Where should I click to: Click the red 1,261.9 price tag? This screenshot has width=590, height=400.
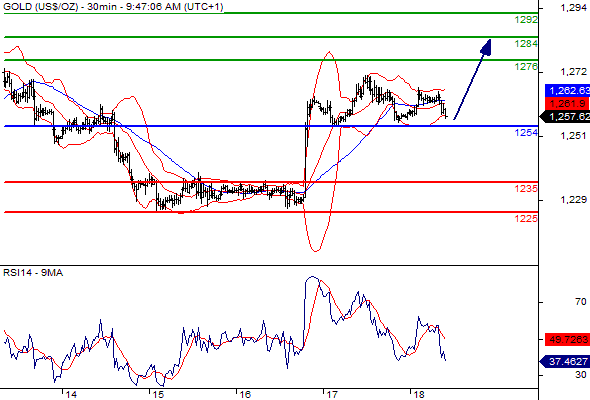coord(567,103)
